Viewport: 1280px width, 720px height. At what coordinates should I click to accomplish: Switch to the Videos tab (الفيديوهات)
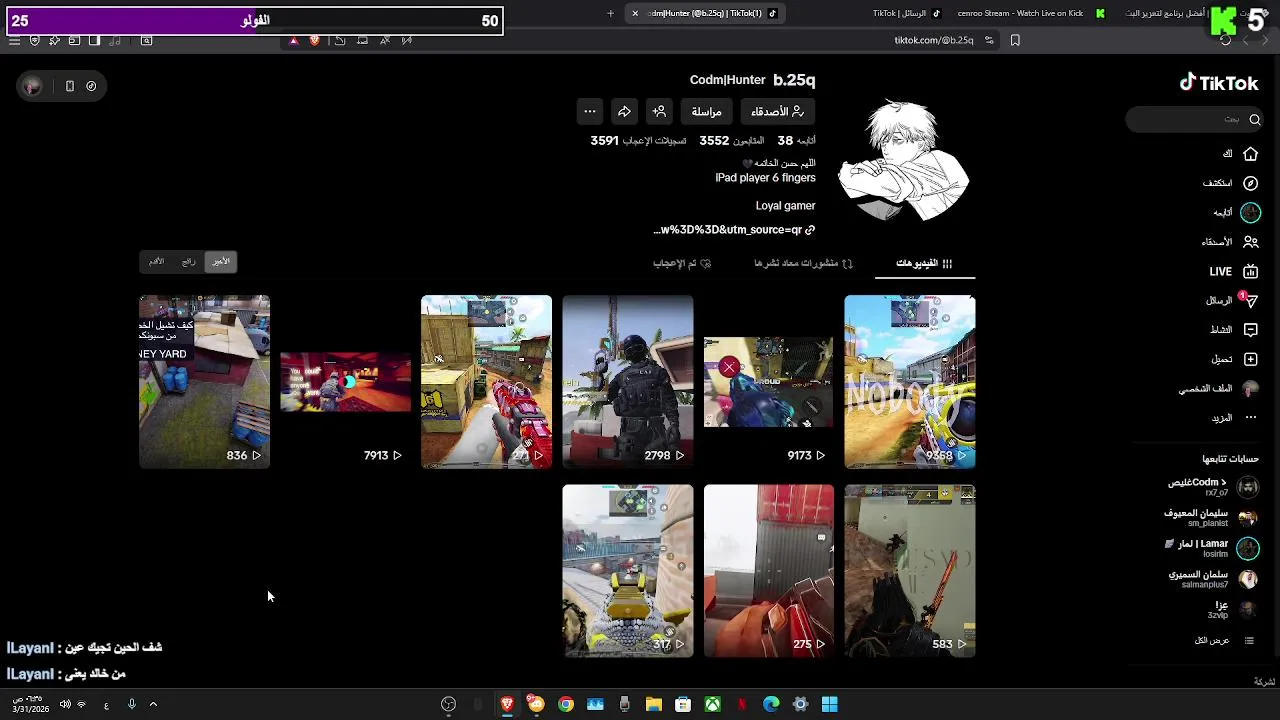coord(924,263)
